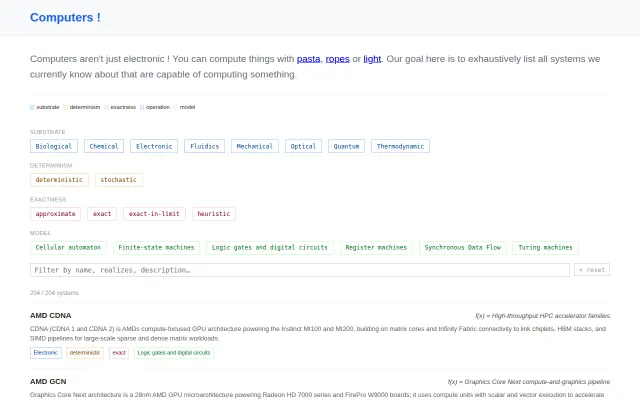This screenshot has width=640, height=400.
Task: Filter by Finite-state machines model
Action: (157, 248)
